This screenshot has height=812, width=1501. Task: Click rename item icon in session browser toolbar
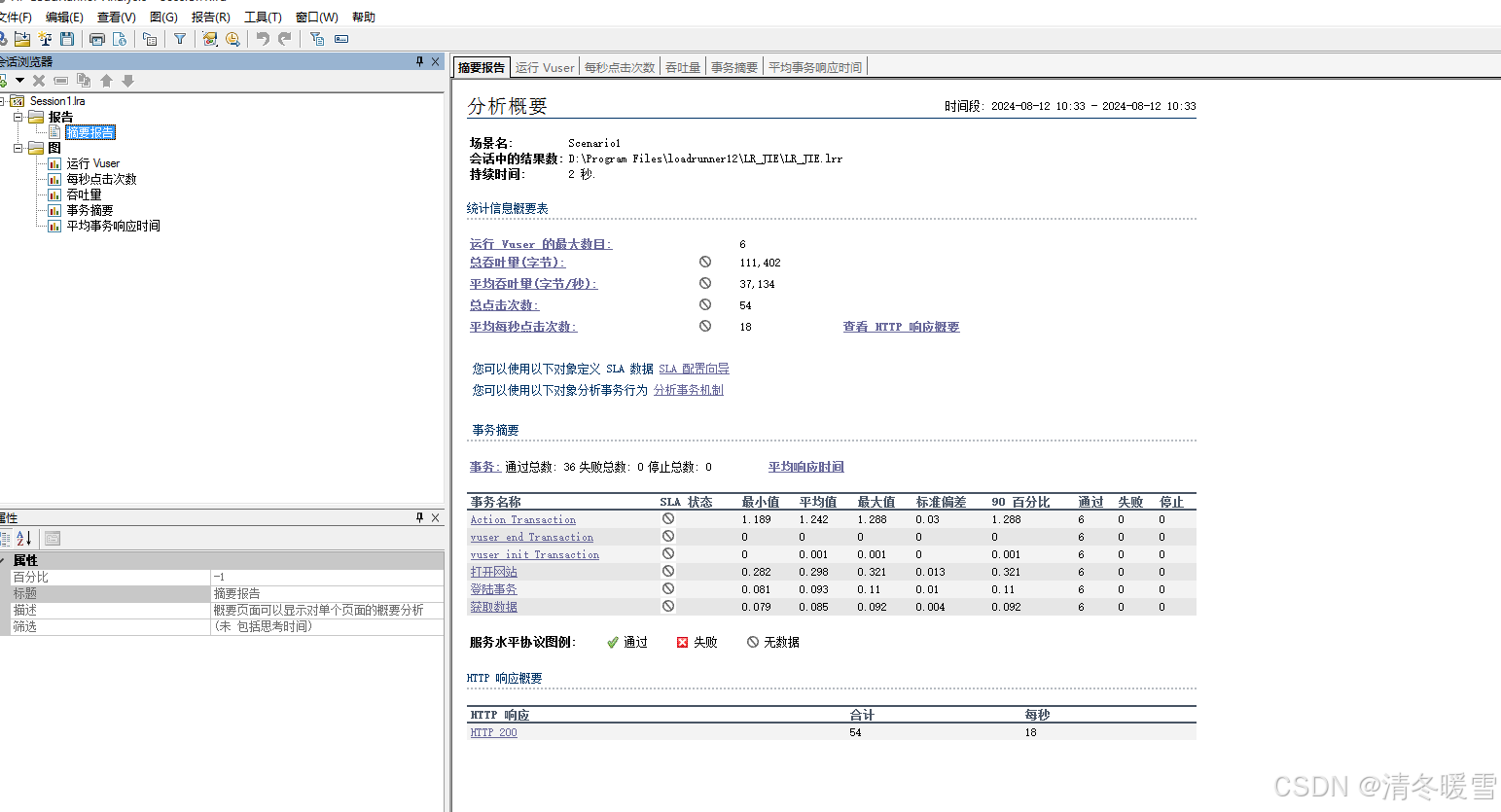pos(61,81)
